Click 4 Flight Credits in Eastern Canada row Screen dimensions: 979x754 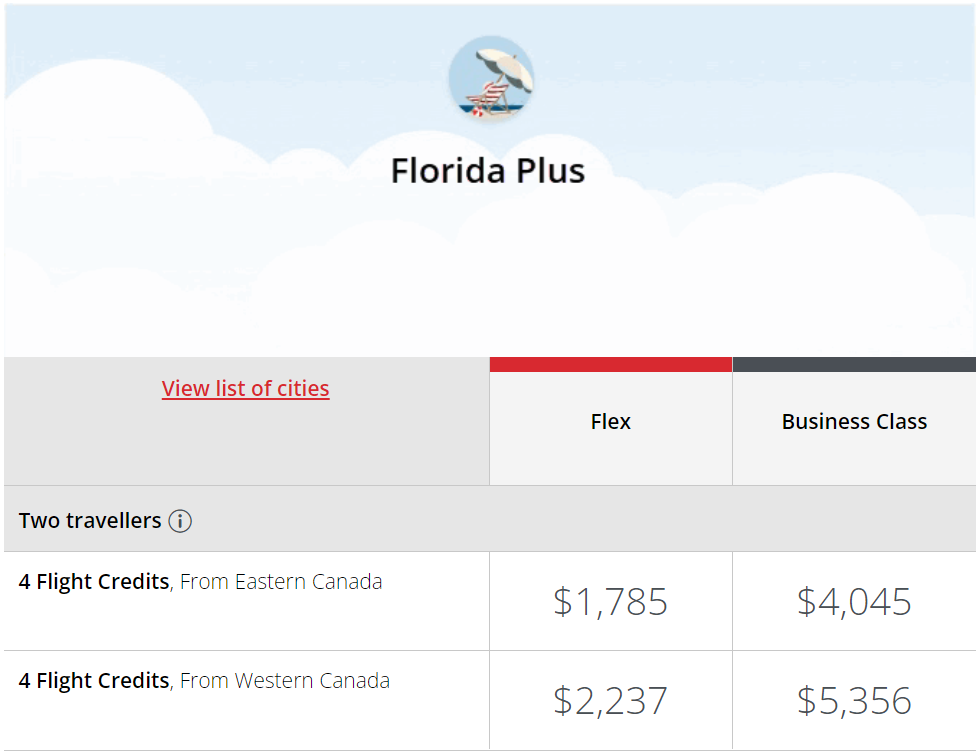click(x=94, y=582)
